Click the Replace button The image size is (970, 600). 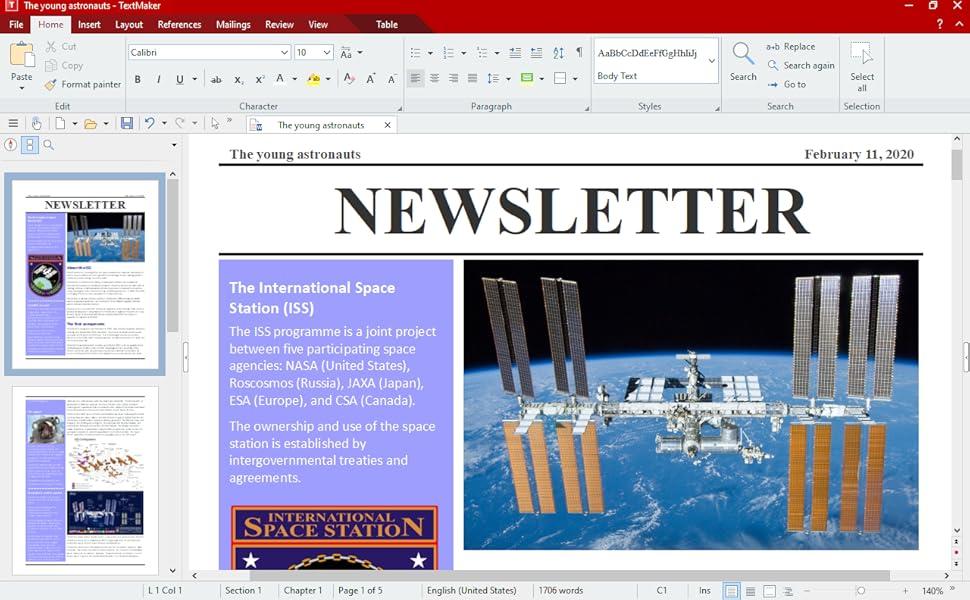point(791,47)
